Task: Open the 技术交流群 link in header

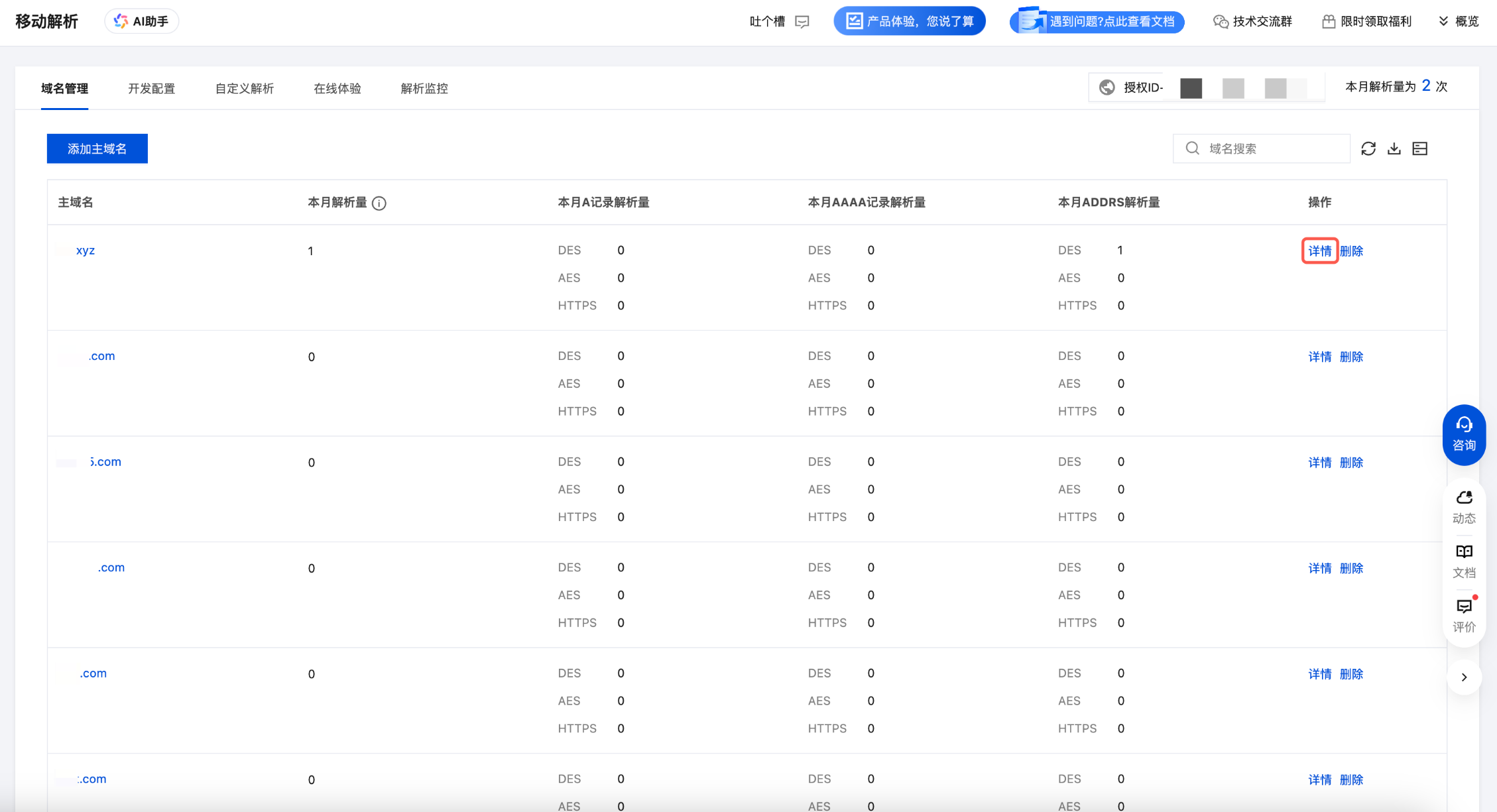Action: pos(1253,21)
